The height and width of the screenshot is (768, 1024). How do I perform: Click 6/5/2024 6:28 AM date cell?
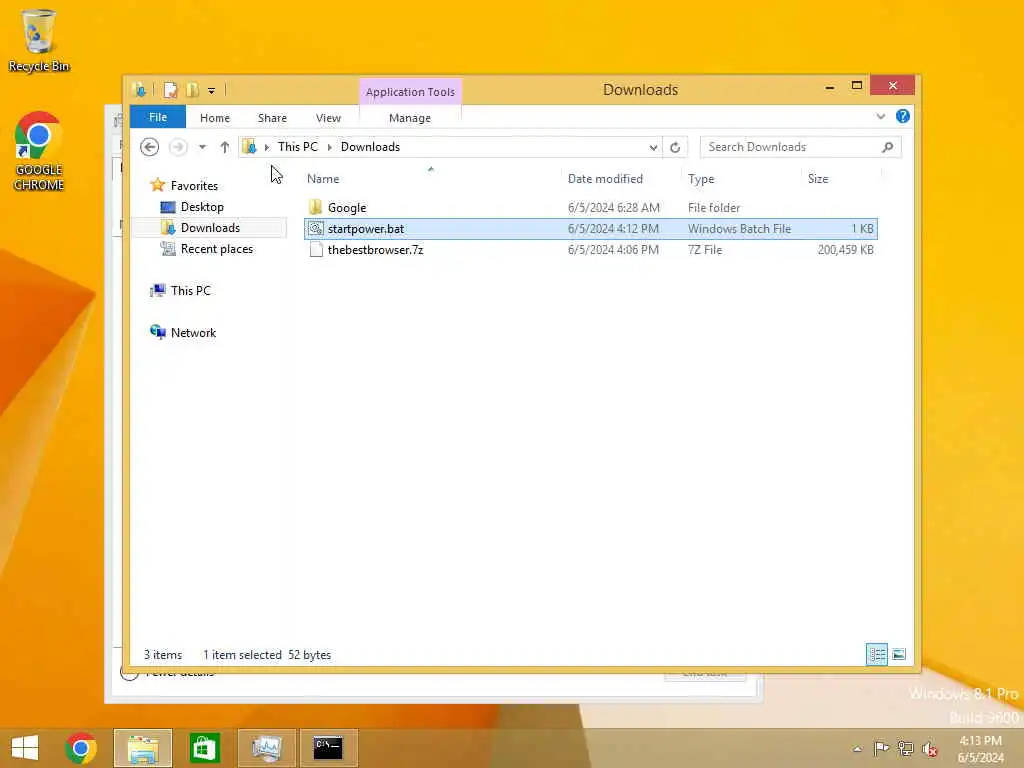pos(613,208)
